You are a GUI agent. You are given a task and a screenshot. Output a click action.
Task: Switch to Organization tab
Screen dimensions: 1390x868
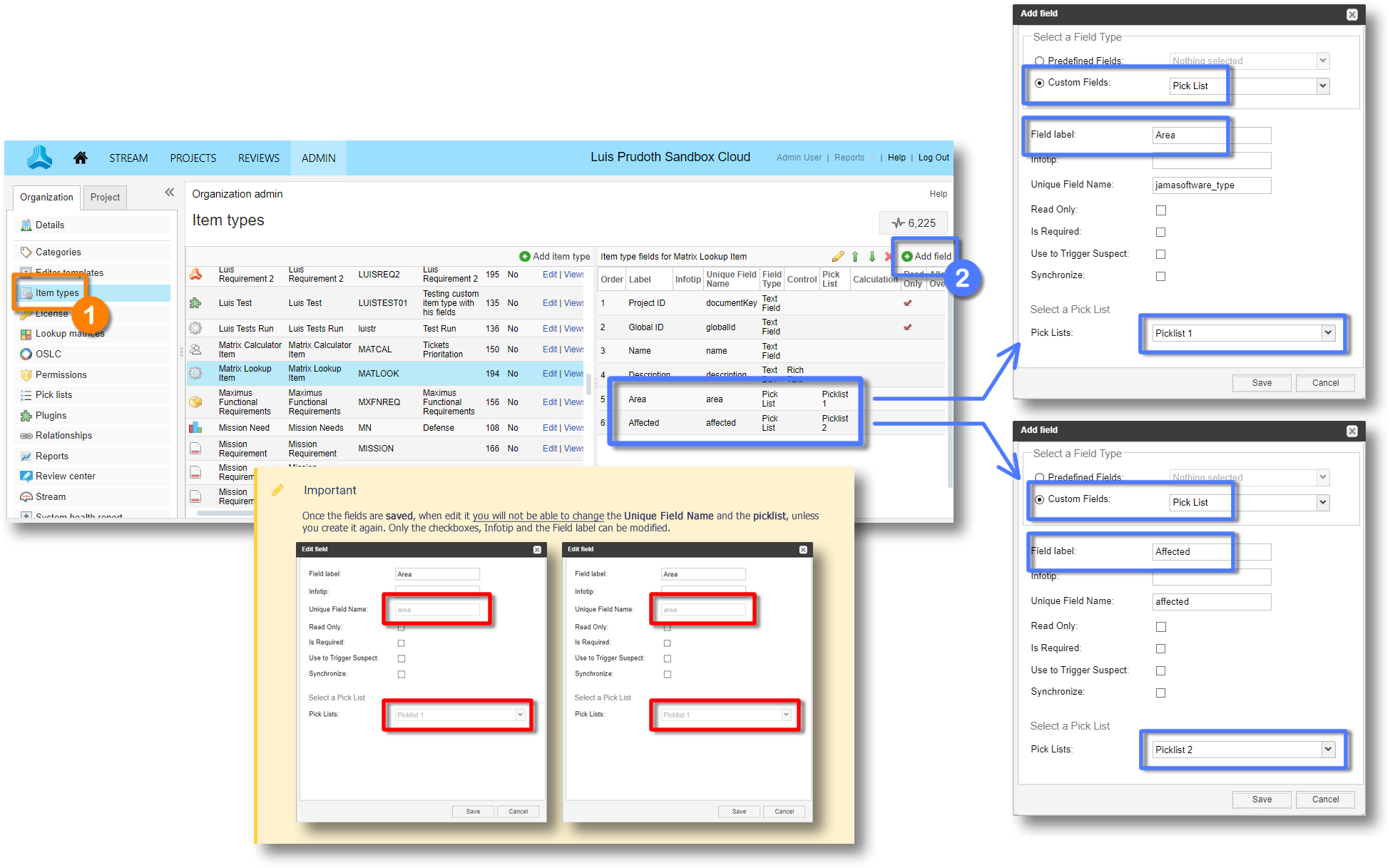coord(46,198)
